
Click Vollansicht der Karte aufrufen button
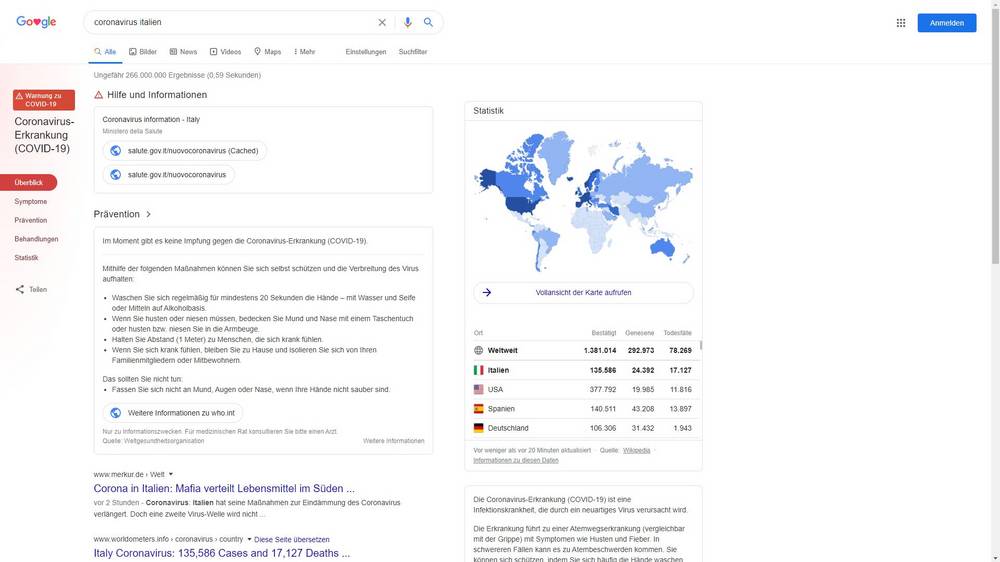583,293
